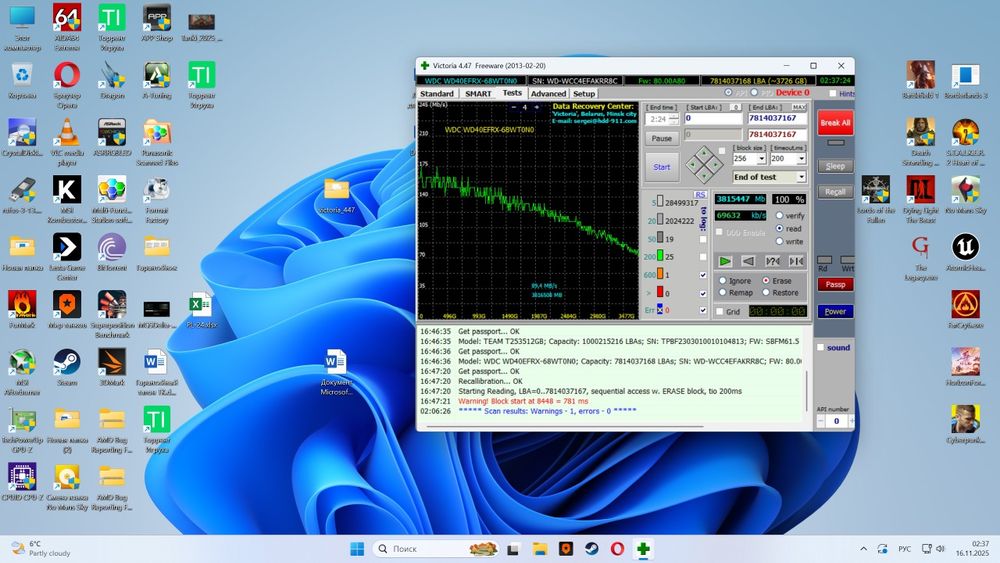Enable the Grid checkbox

click(x=721, y=312)
